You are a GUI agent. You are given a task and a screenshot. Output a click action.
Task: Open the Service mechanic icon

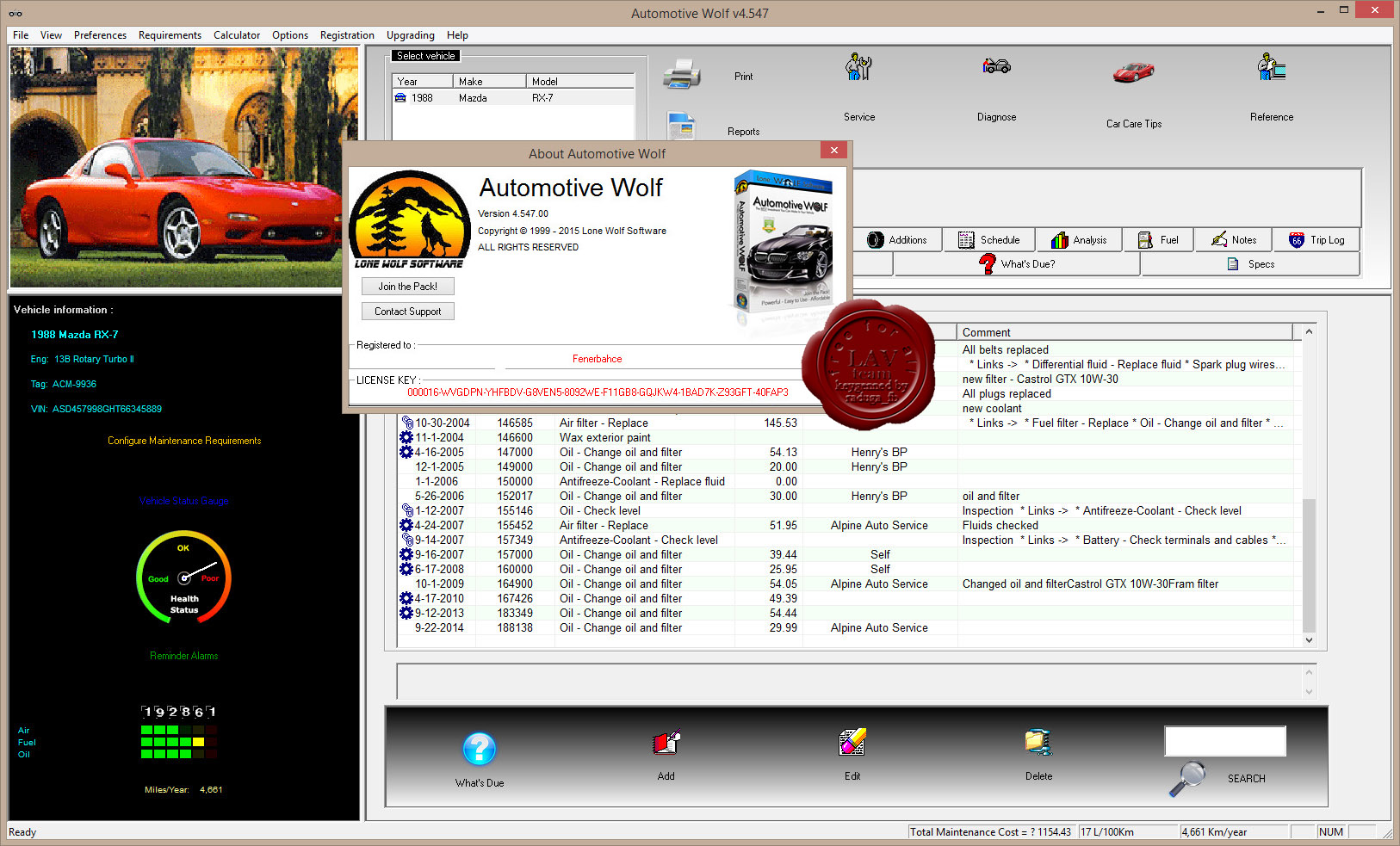858,67
